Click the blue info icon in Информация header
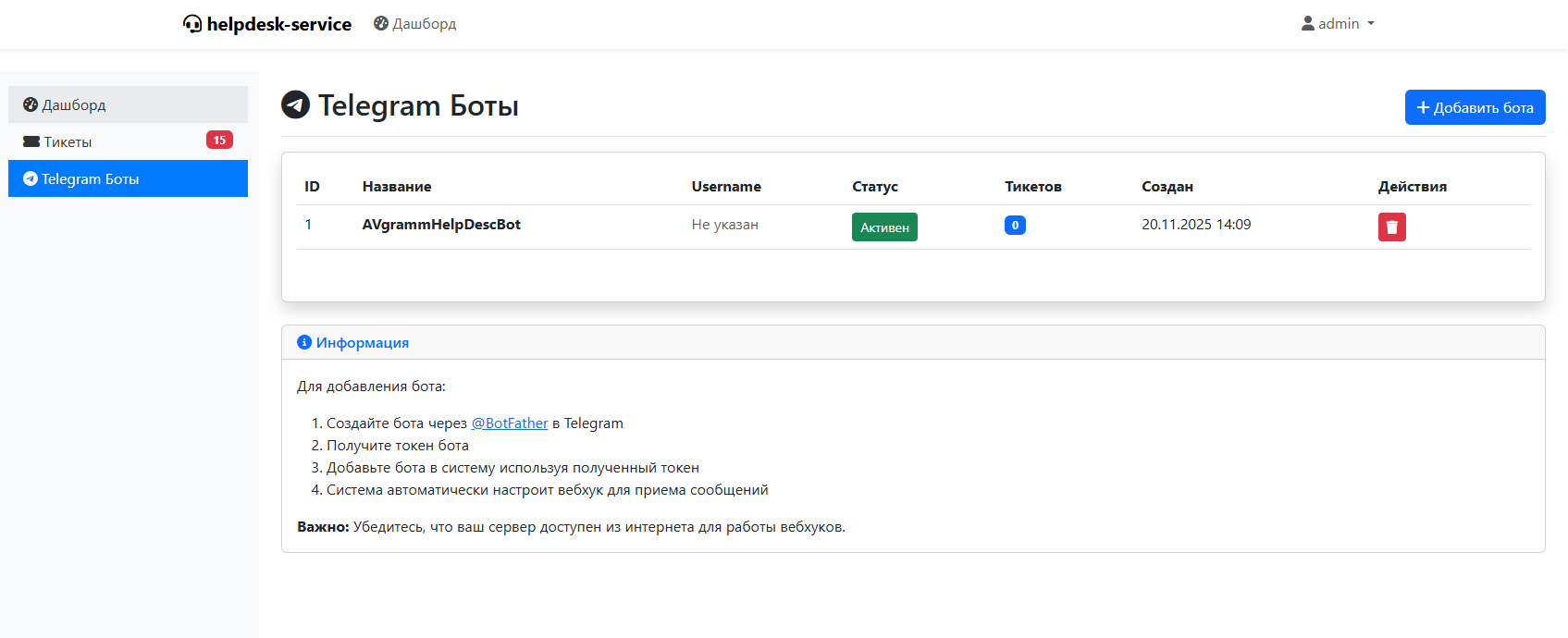The image size is (1568, 638). pyautogui.click(x=304, y=342)
